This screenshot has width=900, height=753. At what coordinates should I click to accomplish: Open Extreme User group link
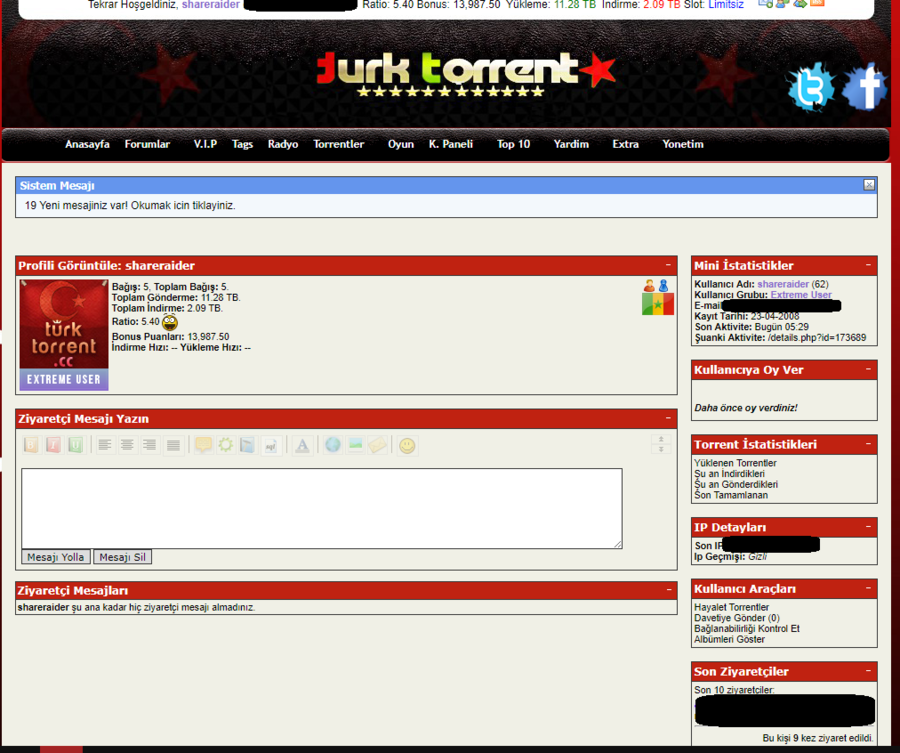(801, 294)
